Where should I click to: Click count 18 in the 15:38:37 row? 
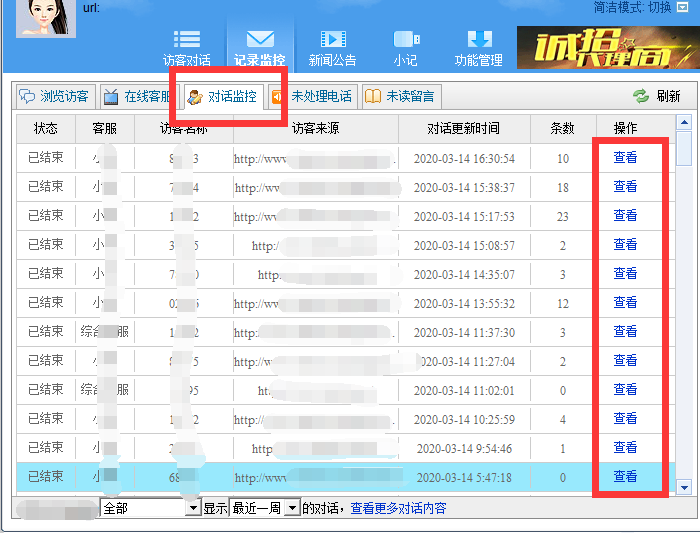click(x=562, y=188)
